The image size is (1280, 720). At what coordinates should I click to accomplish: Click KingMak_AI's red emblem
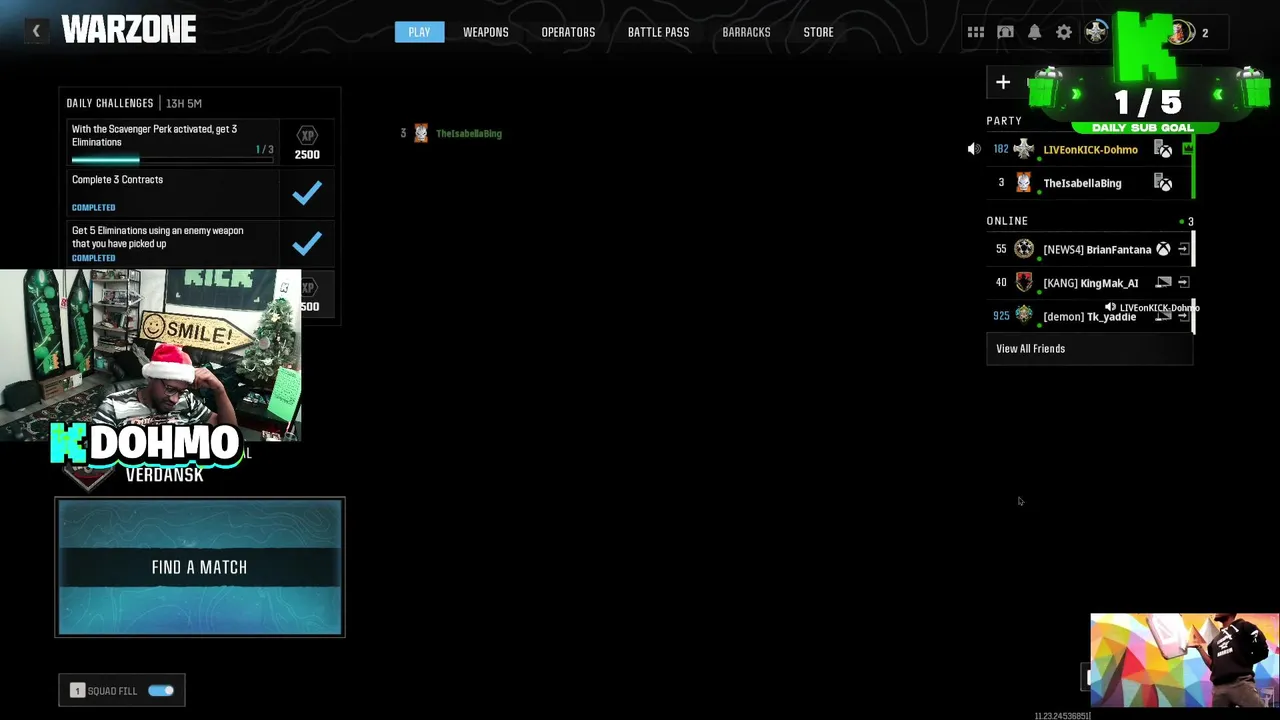point(1023,283)
